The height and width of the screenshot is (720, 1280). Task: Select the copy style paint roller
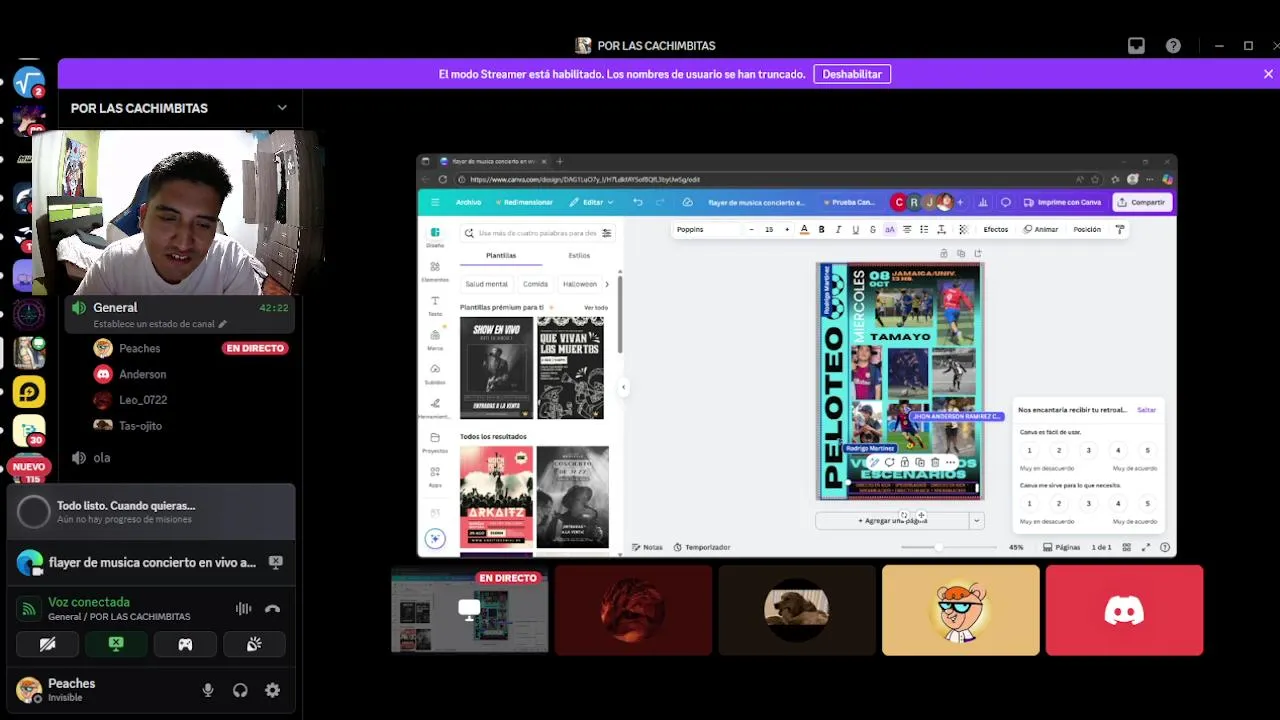click(1120, 229)
